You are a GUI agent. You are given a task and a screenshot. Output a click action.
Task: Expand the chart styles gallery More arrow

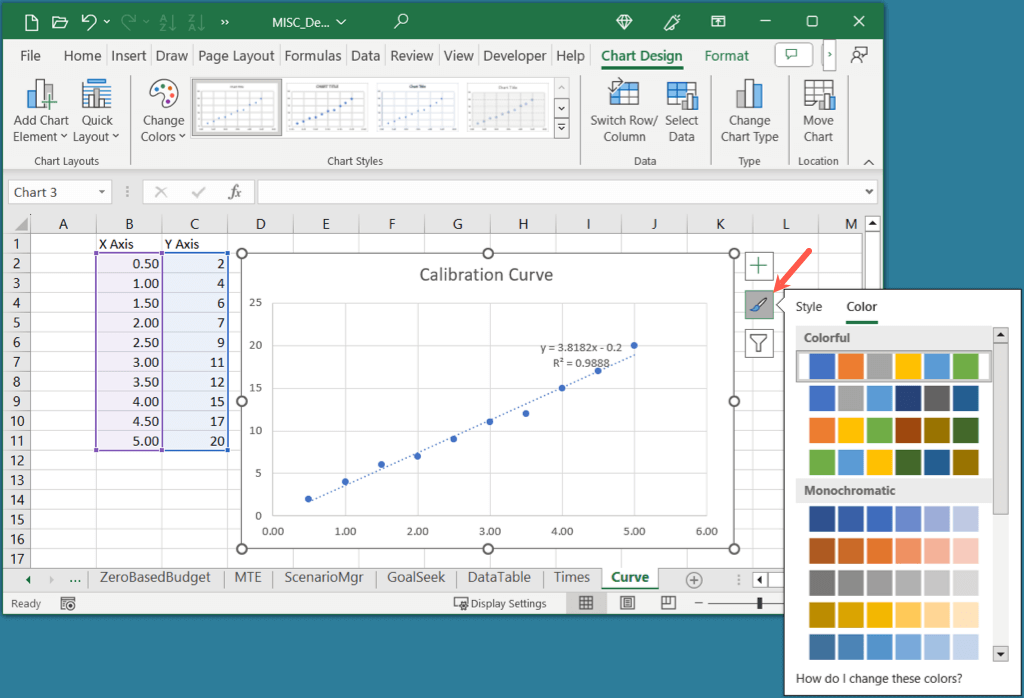pyautogui.click(x=561, y=128)
